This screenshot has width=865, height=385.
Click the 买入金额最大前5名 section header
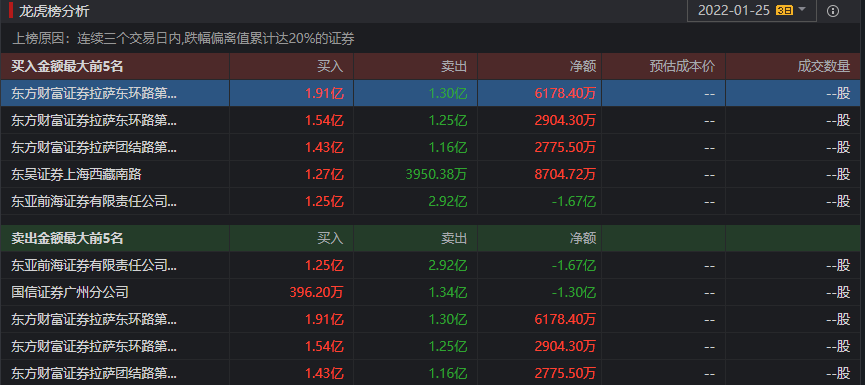pos(67,67)
